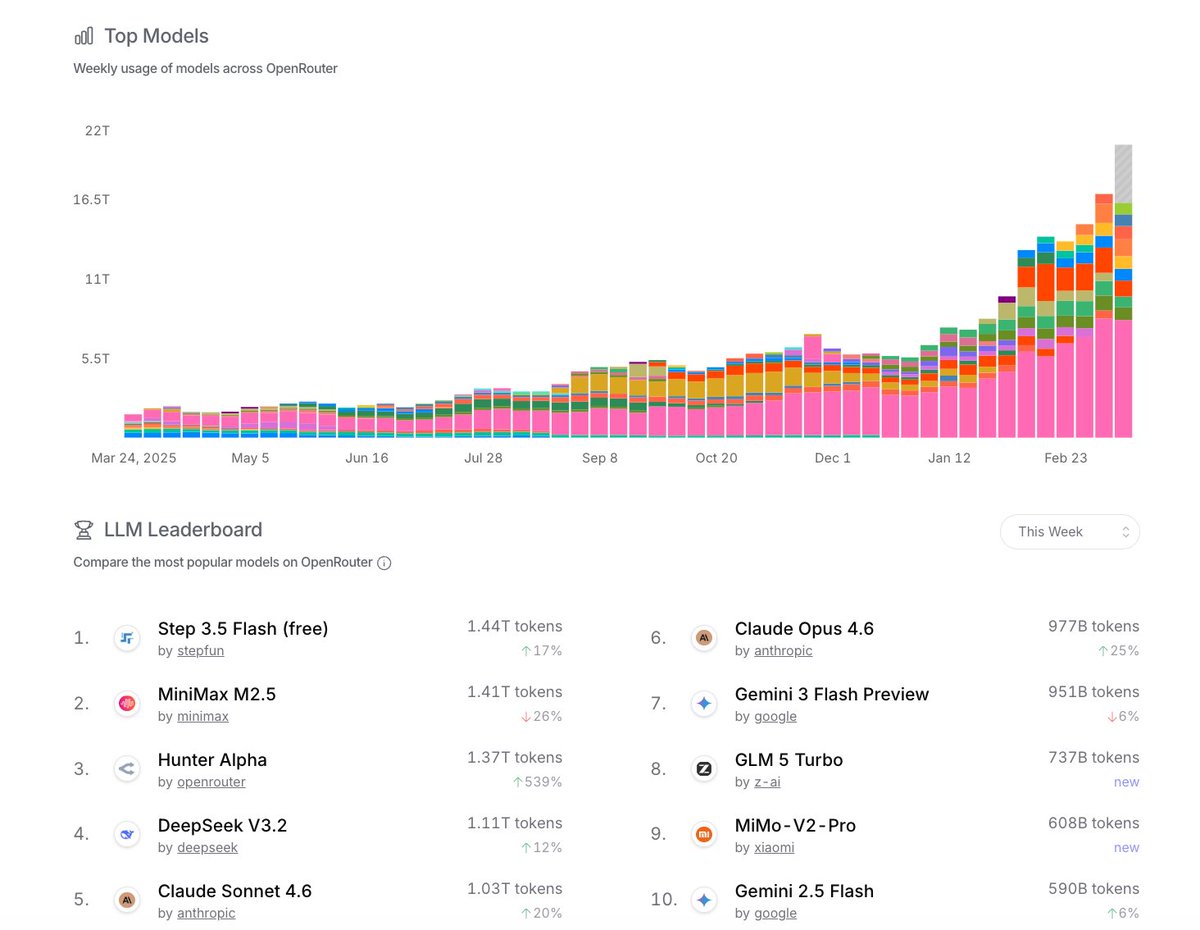The width and height of the screenshot is (1200, 930).
Task: Open the DeepSeek V3.2 model page
Action: [x=222, y=826]
